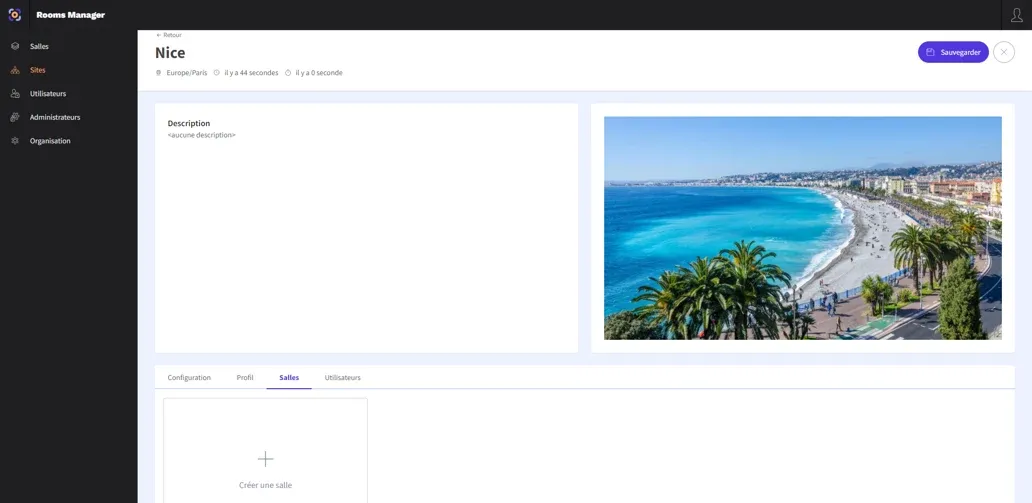Image resolution: width=1032 pixels, height=503 pixels.
Task: Click the Nice site title
Action: coord(170,53)
